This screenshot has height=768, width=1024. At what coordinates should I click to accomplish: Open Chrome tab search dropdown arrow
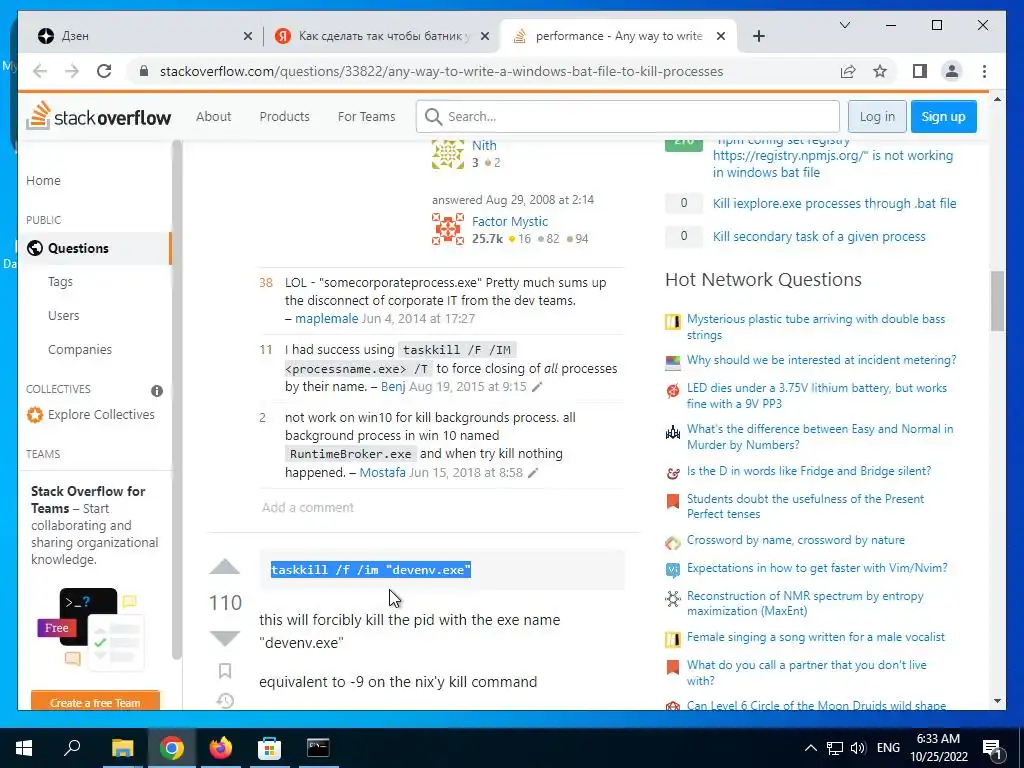click(x=844, y=25)
